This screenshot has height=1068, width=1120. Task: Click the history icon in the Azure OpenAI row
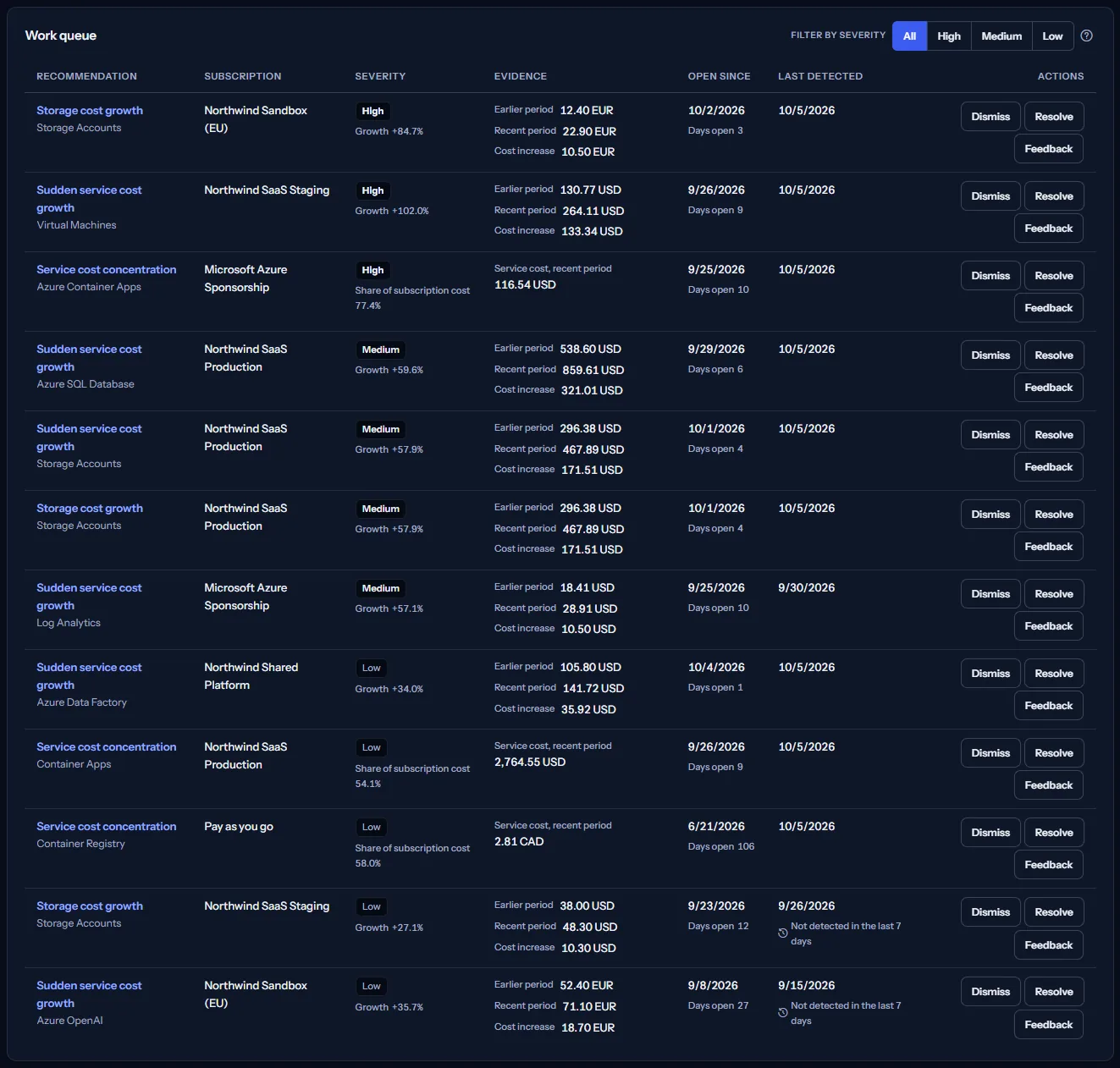coord(783,1013)
